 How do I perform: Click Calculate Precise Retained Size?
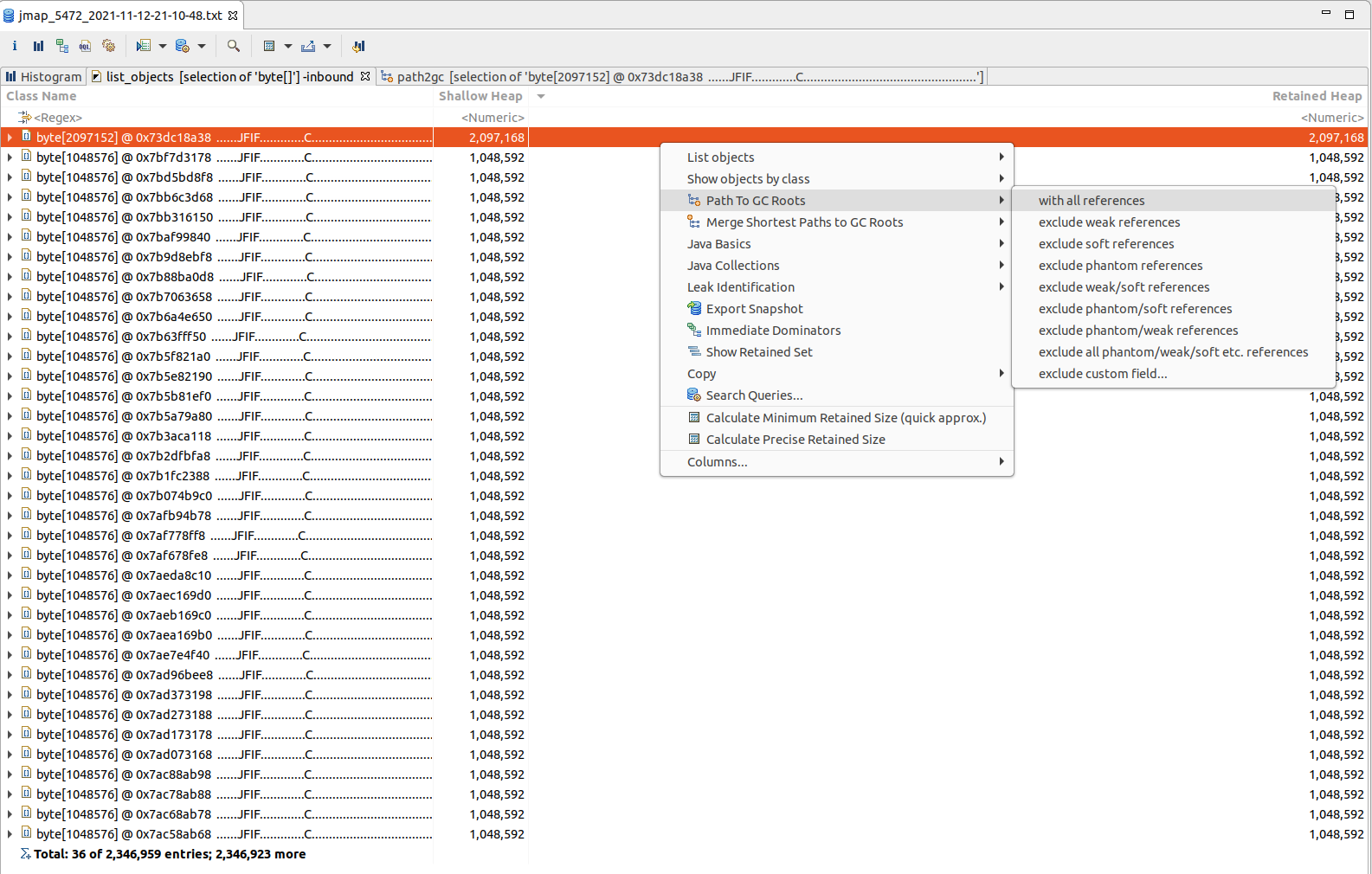click(x=837, y=440)
